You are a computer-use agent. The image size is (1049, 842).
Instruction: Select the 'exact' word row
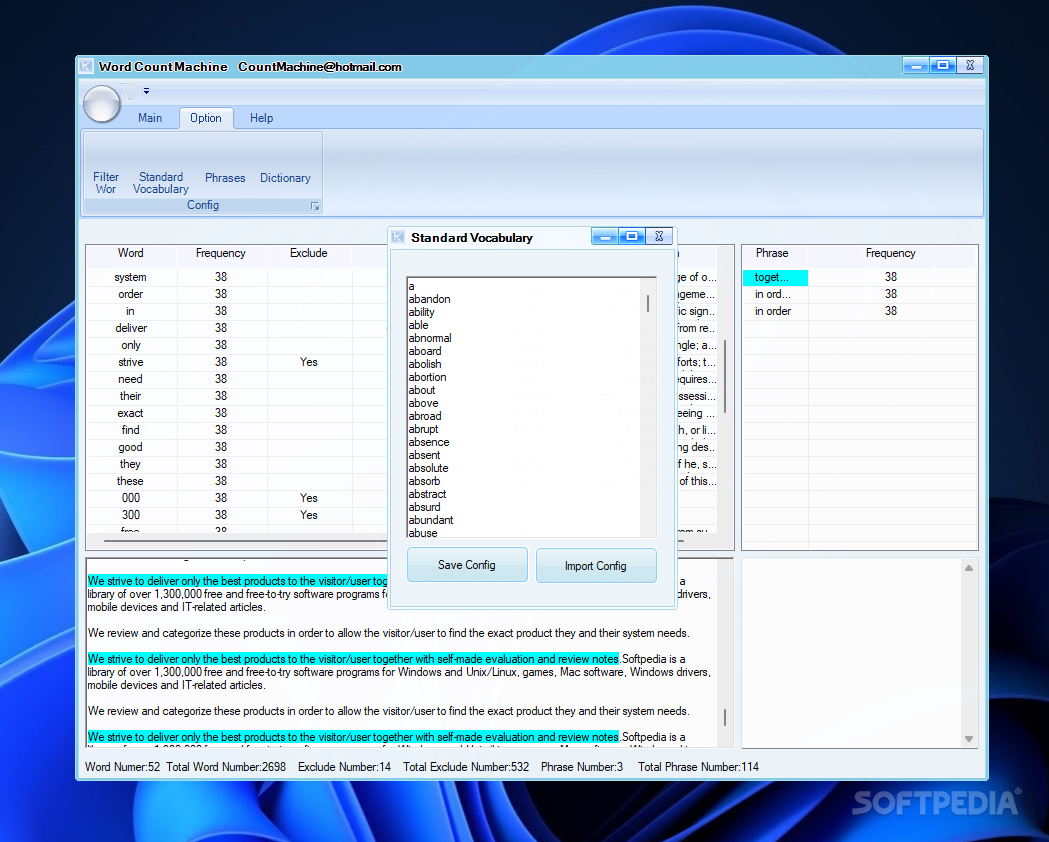pyautogui.click(x=130, y=413)
